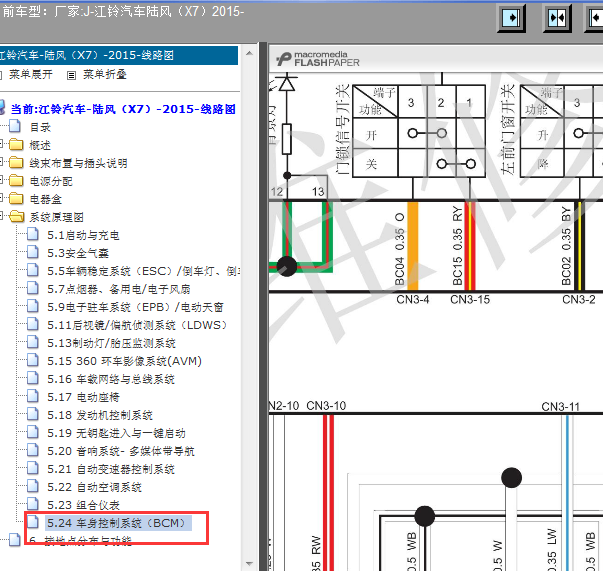Open the 概述 folder
The height and width of the screenshot is (571, 603).
(x=40, y=145)
